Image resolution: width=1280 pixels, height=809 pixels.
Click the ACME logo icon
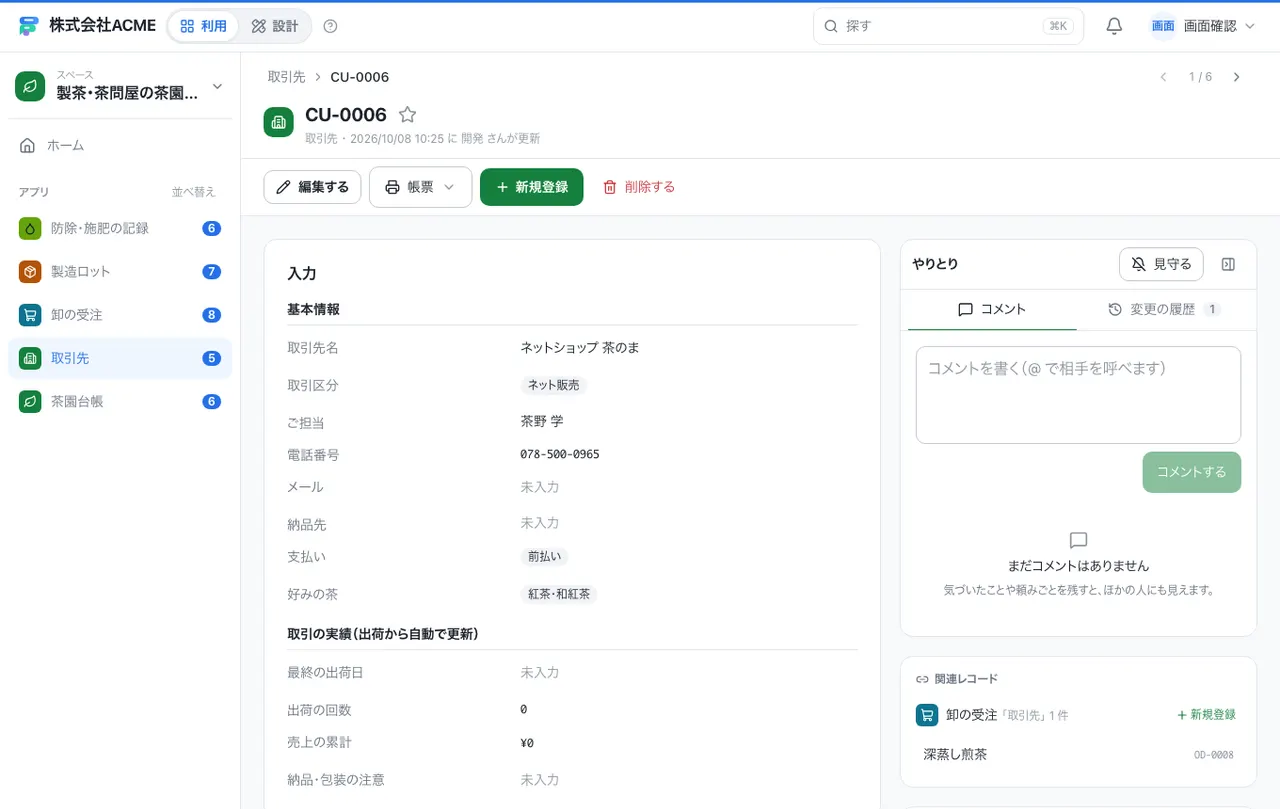pos(28,26)
